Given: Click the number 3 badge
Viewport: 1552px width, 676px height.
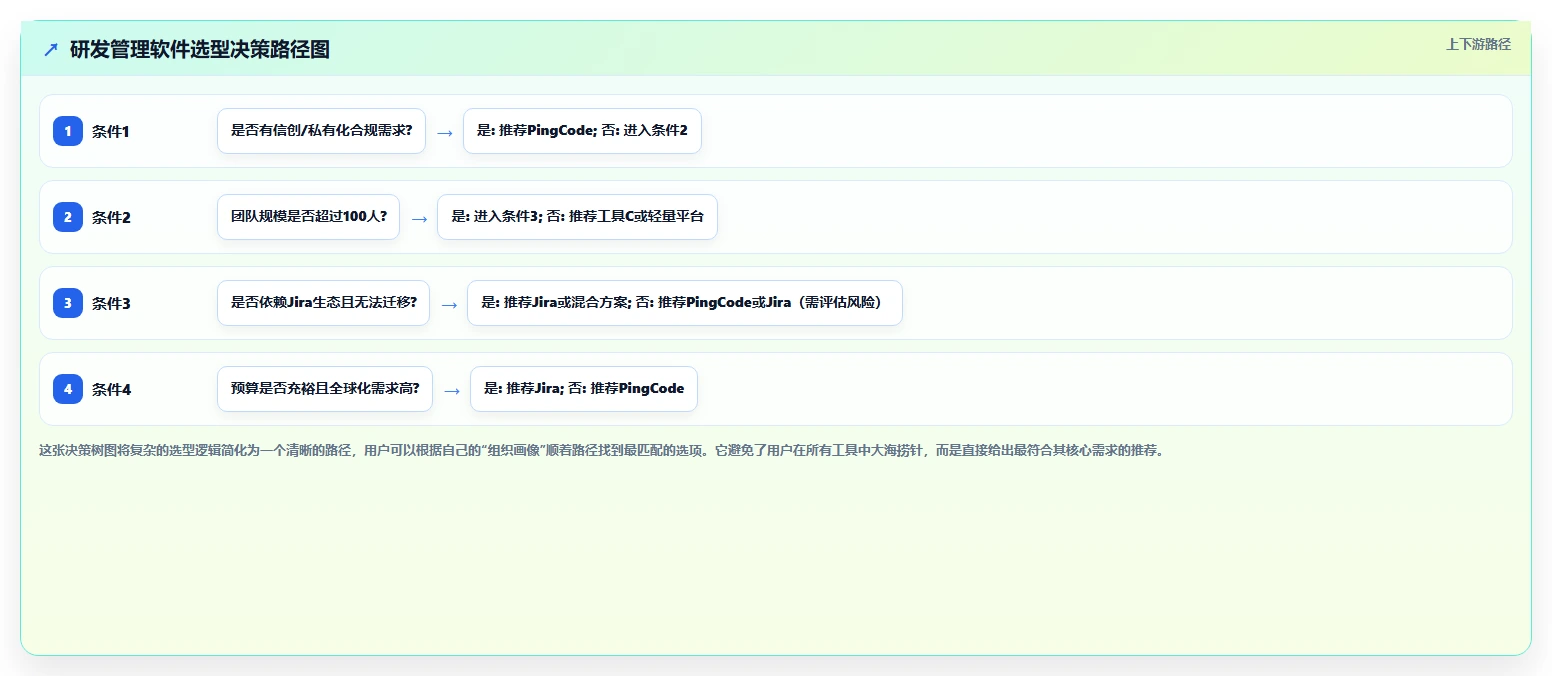Looking at the screenshot, I should [x=68, y=303].
